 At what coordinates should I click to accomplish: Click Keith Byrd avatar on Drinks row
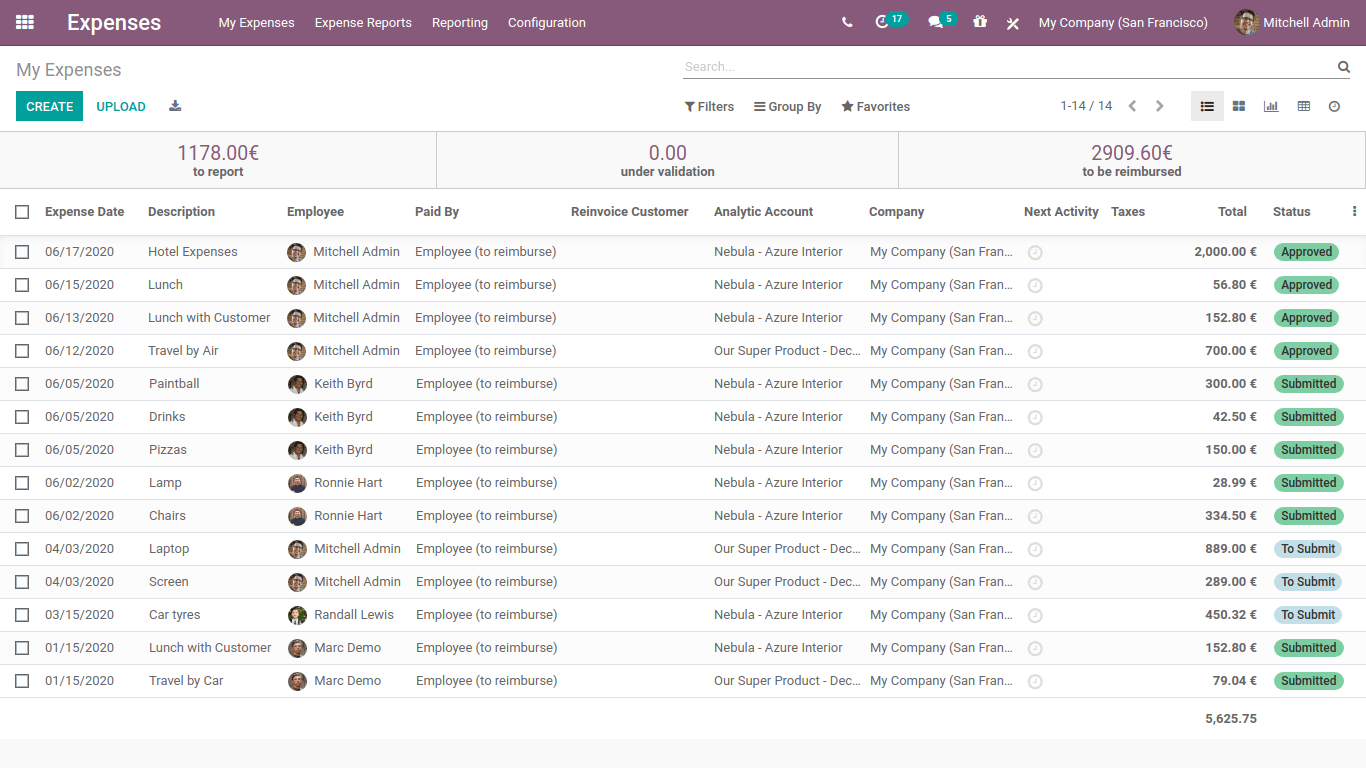pyautogui.click(x=297, y=417)
